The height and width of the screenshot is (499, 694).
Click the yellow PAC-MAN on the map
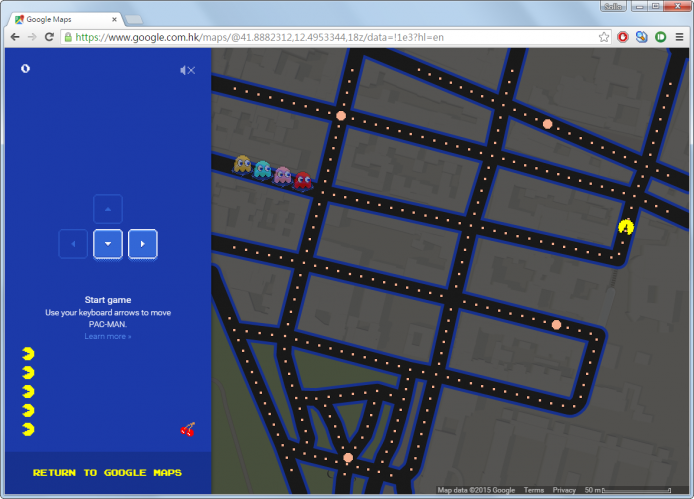click(x=626, y=227)
